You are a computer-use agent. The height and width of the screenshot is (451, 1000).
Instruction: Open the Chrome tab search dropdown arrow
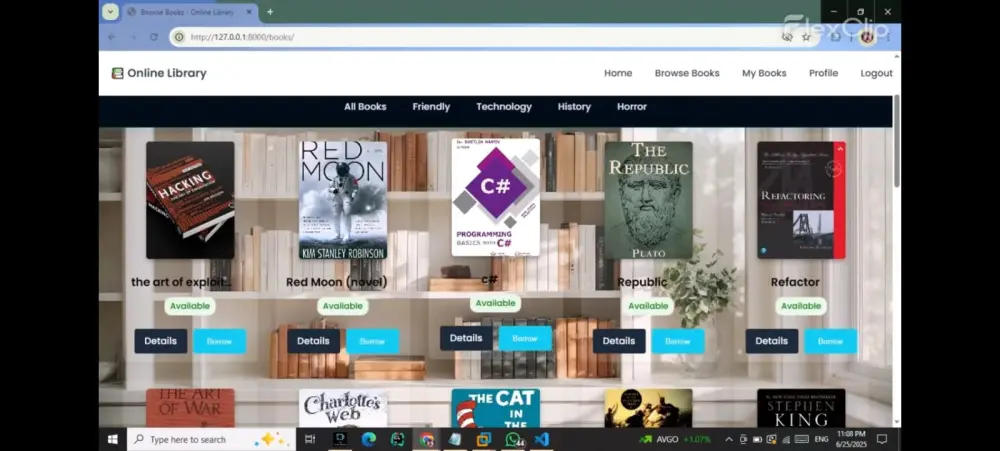pyautogui.click(x=110, y=11)
